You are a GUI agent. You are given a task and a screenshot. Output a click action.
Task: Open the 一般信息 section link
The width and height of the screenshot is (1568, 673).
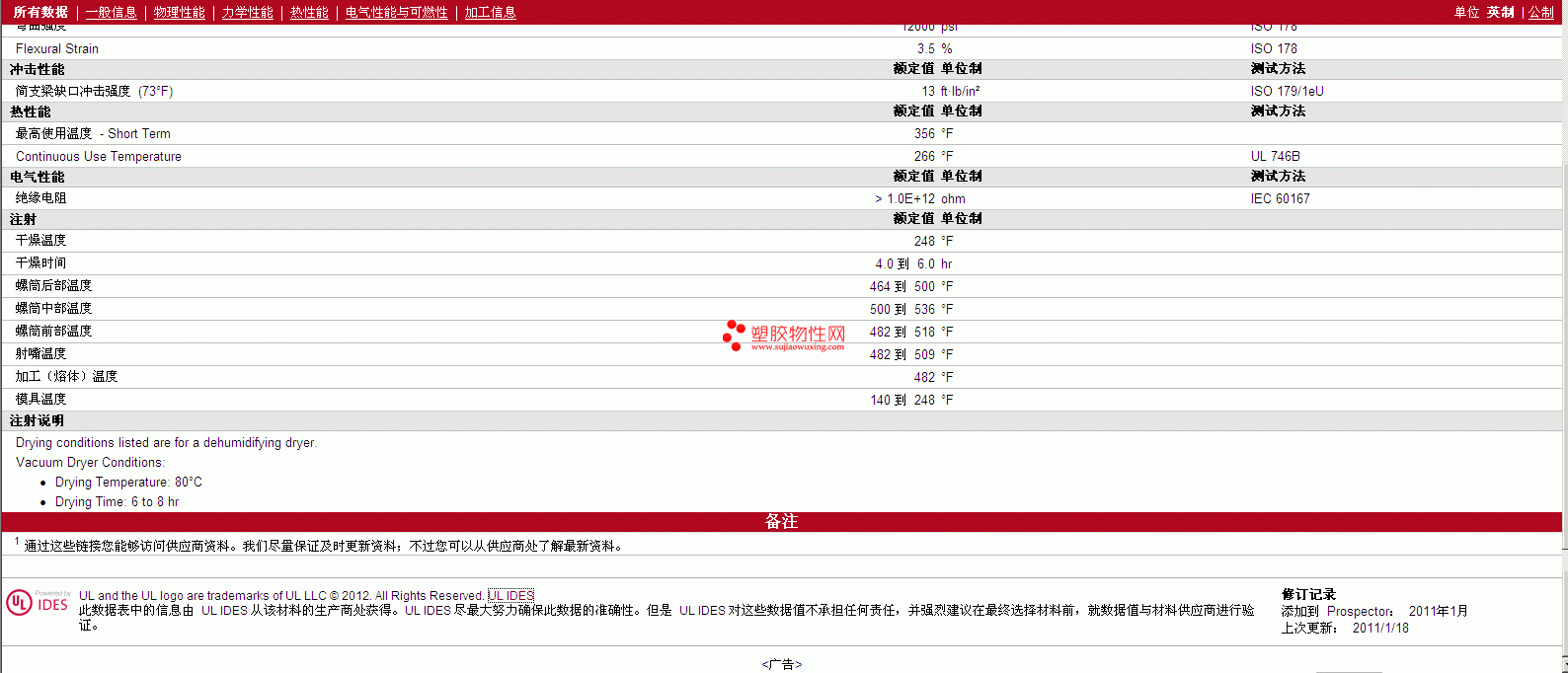pos(111,12)
